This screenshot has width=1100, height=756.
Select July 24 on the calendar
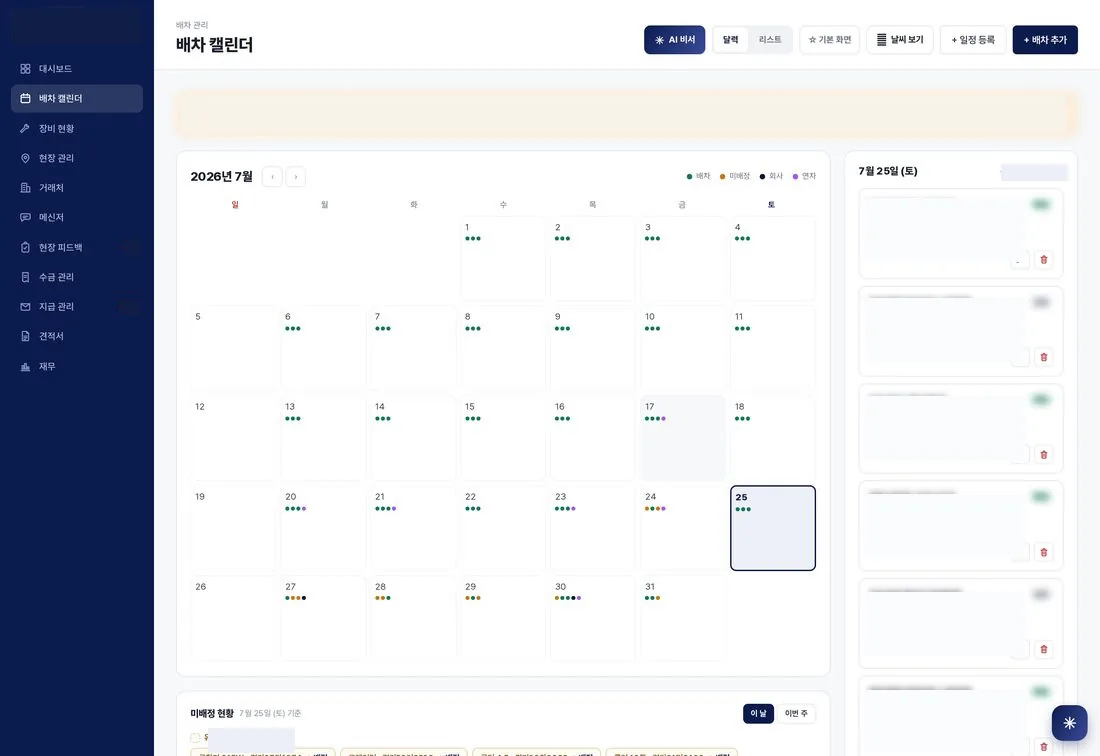click(x=683, y=527)
